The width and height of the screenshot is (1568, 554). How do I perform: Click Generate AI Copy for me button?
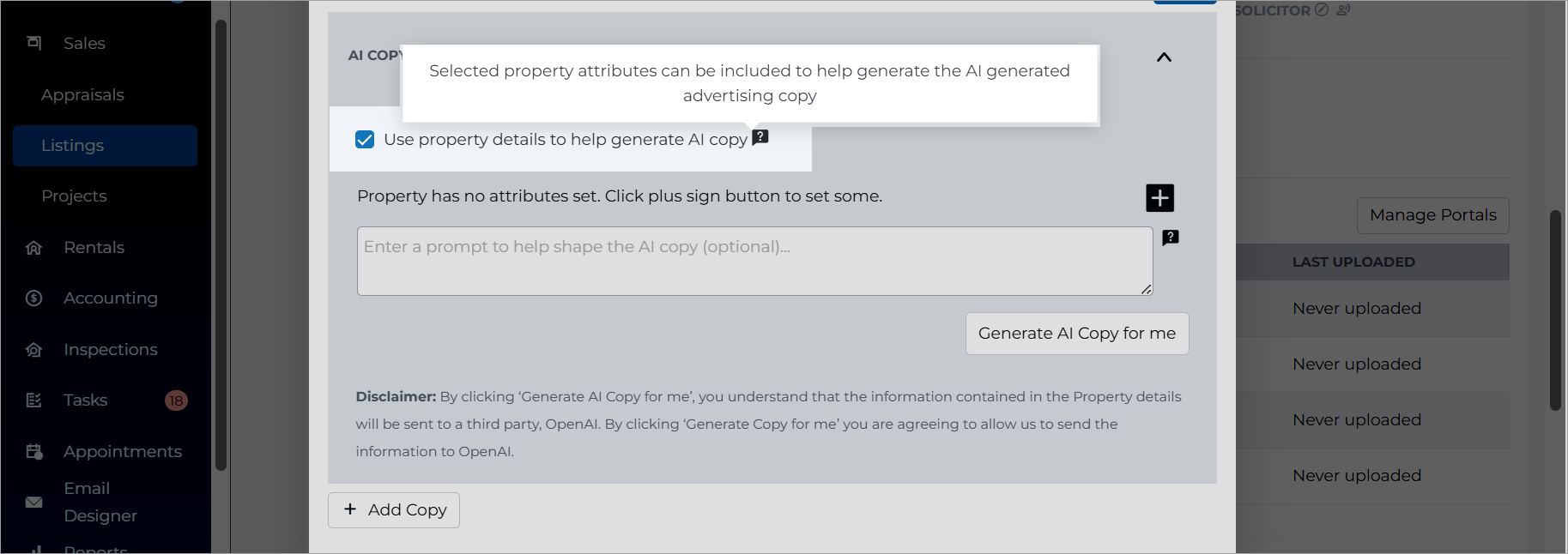pos(1077,334)
